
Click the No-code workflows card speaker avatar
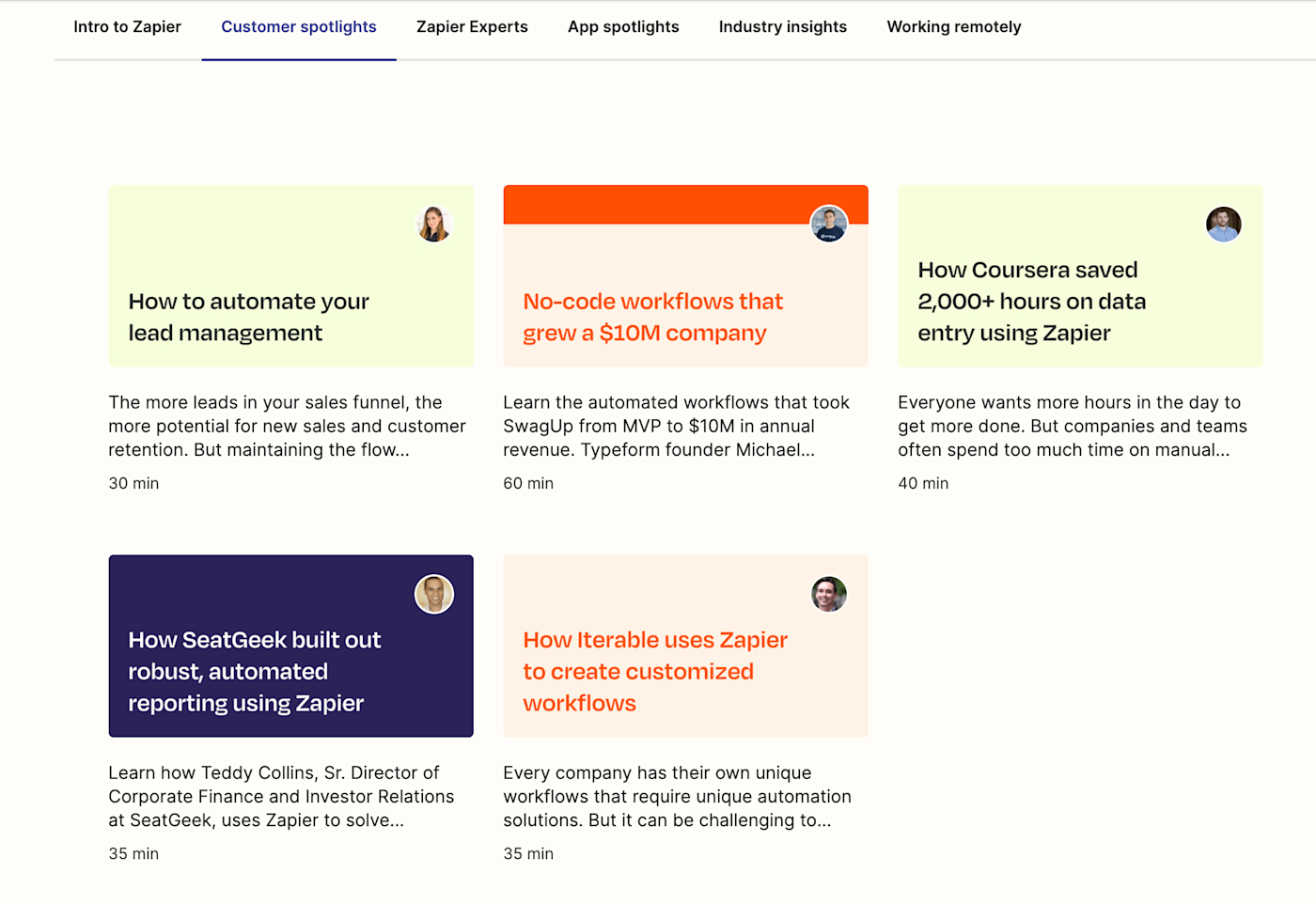tap(829, 224)
